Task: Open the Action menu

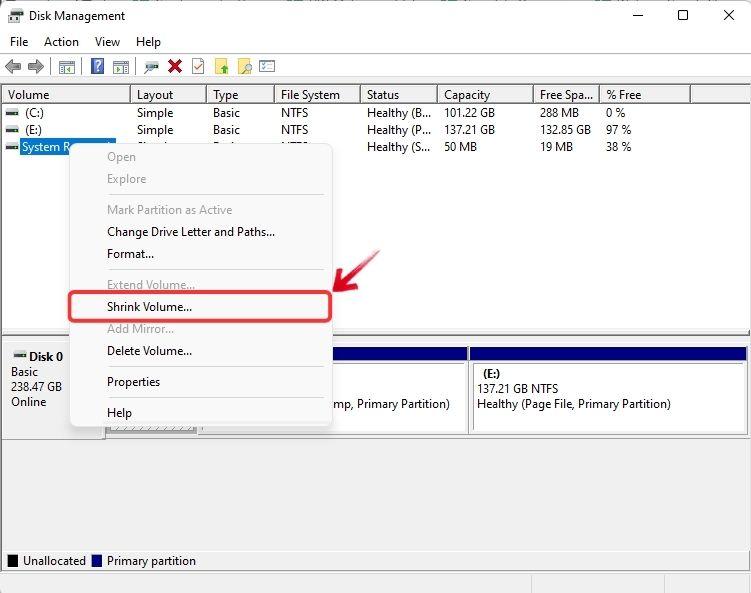Action: pos(61,42)
